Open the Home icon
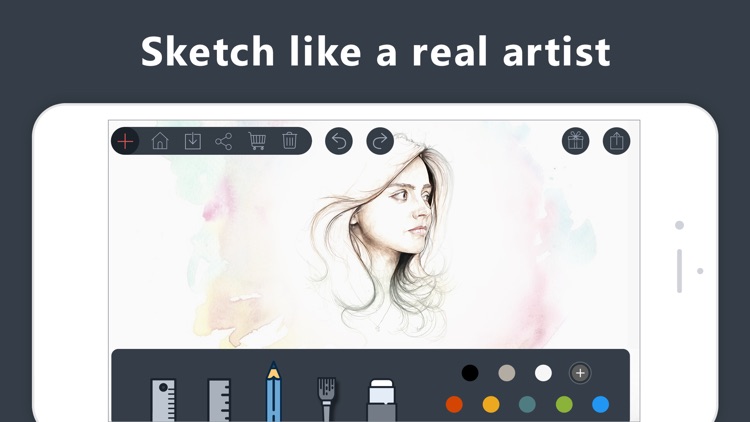 (x=160, y=141)
